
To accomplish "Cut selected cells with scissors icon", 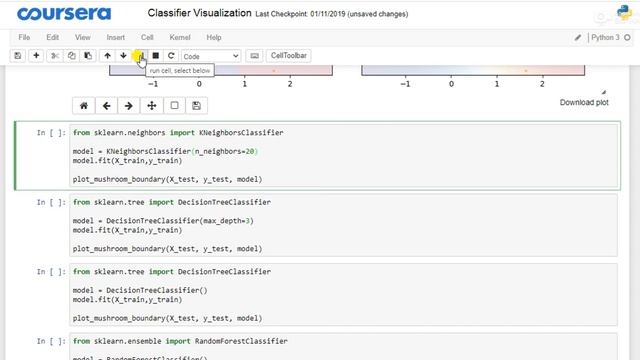I will (55, 56).
